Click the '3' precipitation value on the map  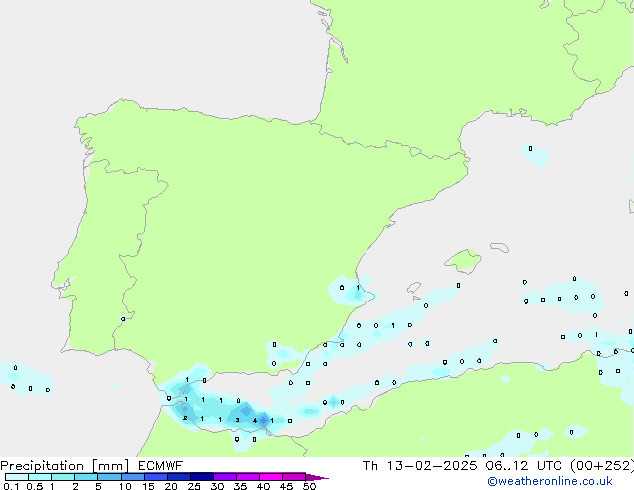tap(237, 420)
